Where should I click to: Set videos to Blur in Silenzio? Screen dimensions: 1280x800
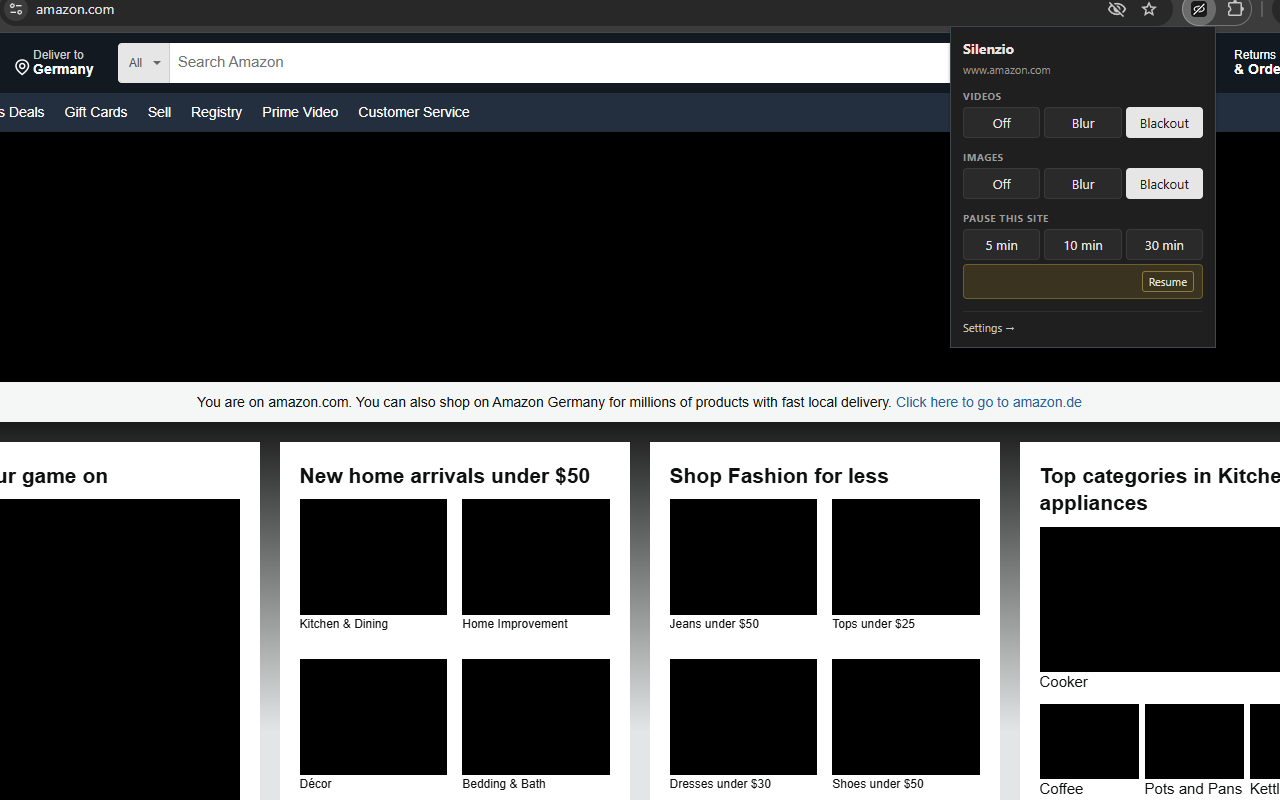1083,123
